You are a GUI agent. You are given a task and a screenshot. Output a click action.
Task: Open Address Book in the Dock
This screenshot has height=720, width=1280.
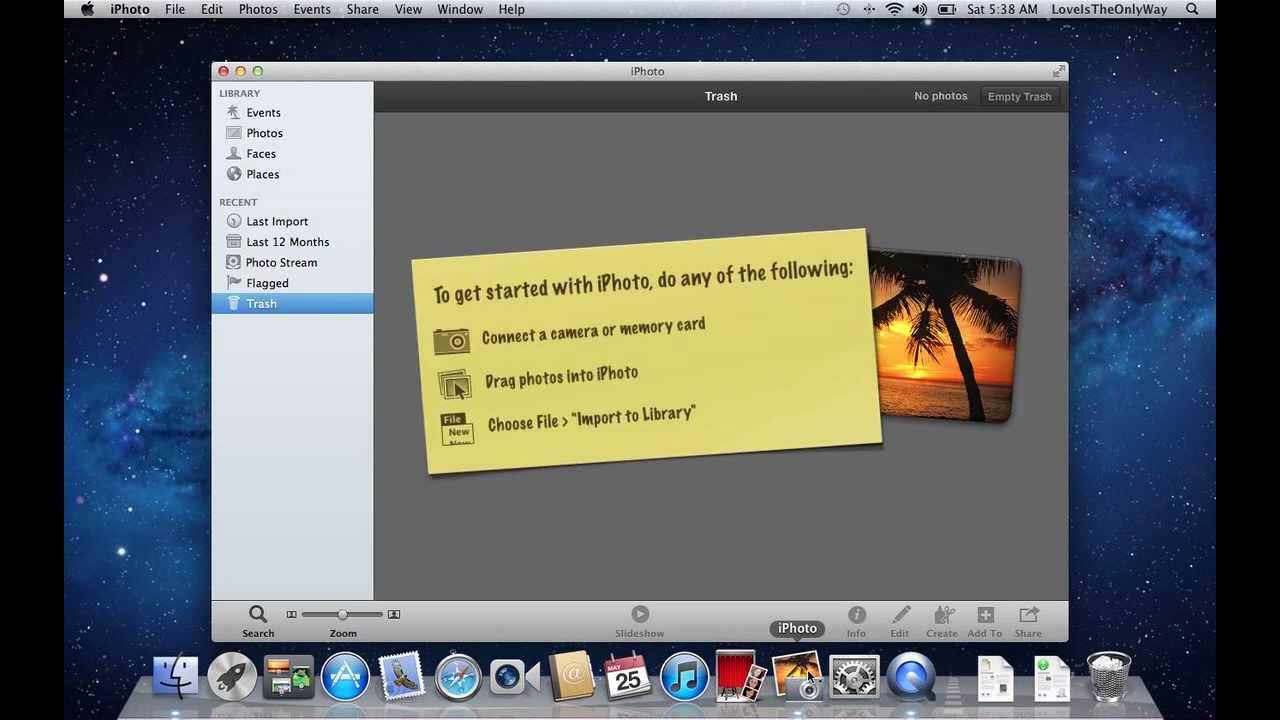click(x=571, y=677)
